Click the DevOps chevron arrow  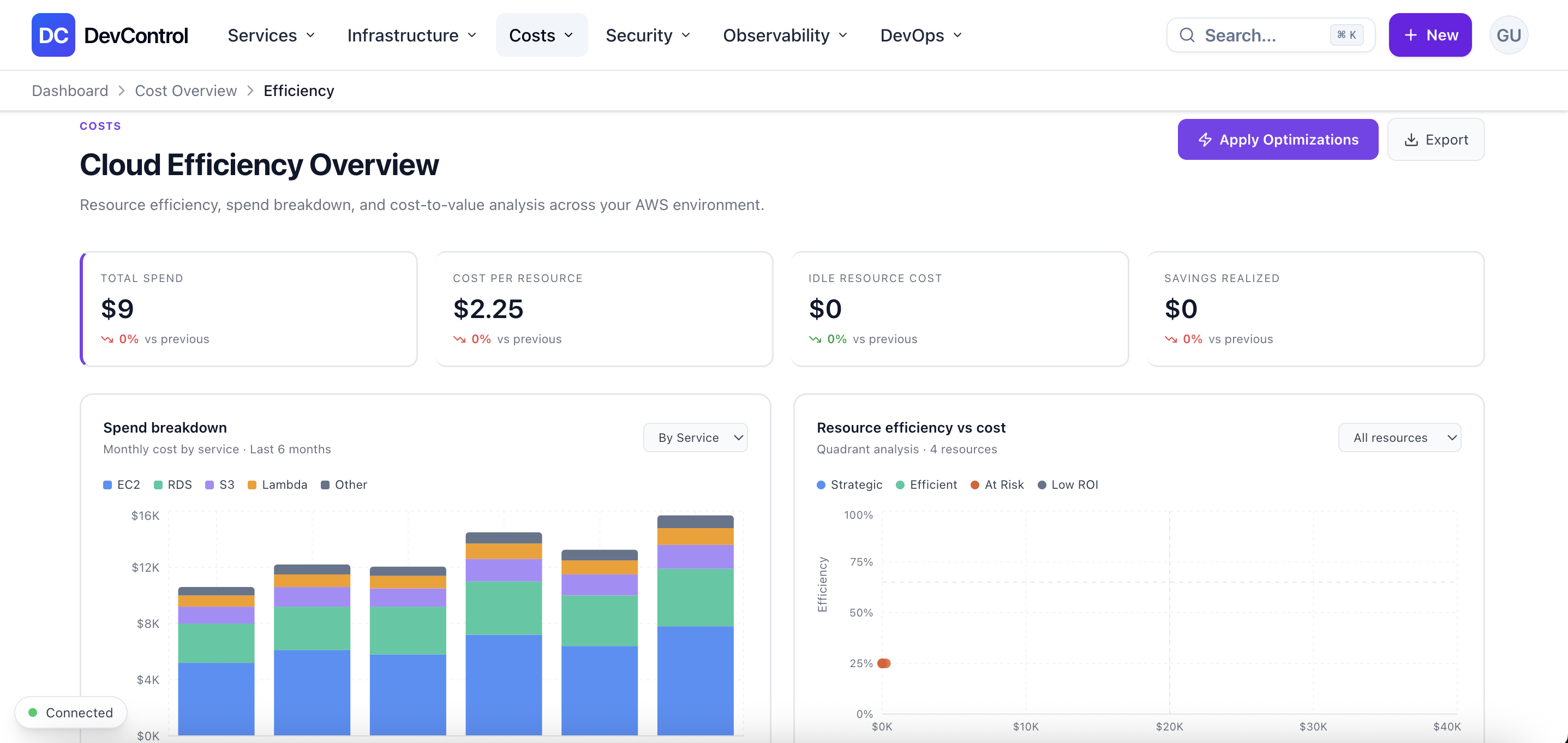pyautogui.click(x=957, y=35)
